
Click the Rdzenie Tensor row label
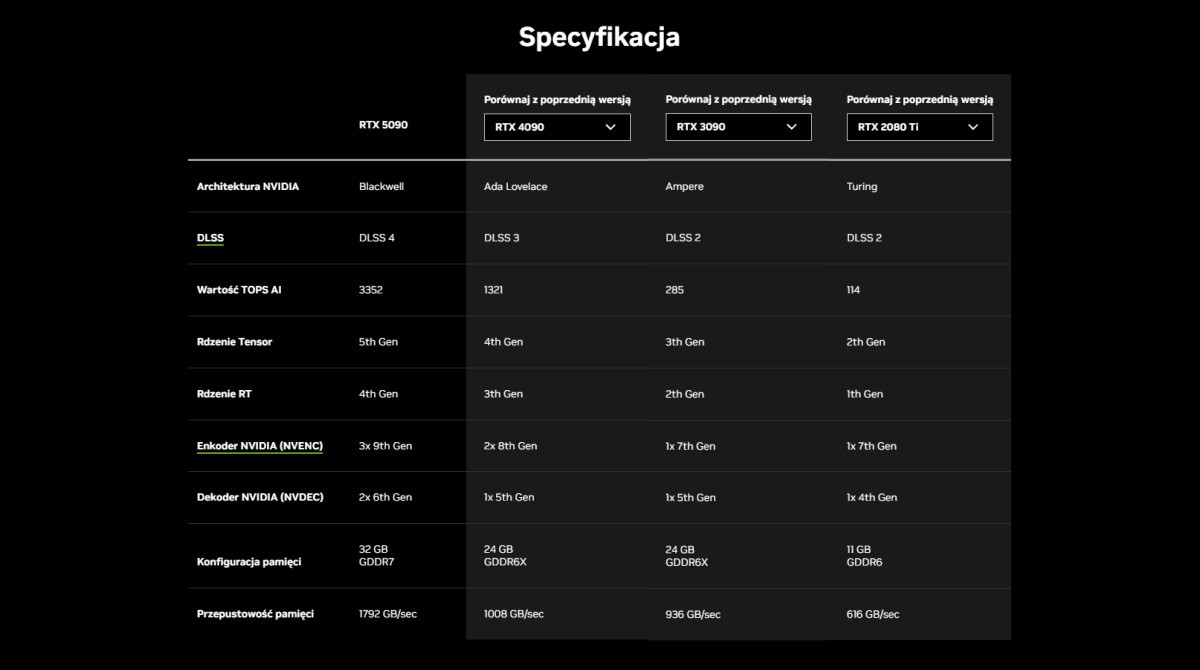pyautogui.click(x=234, y=342)
